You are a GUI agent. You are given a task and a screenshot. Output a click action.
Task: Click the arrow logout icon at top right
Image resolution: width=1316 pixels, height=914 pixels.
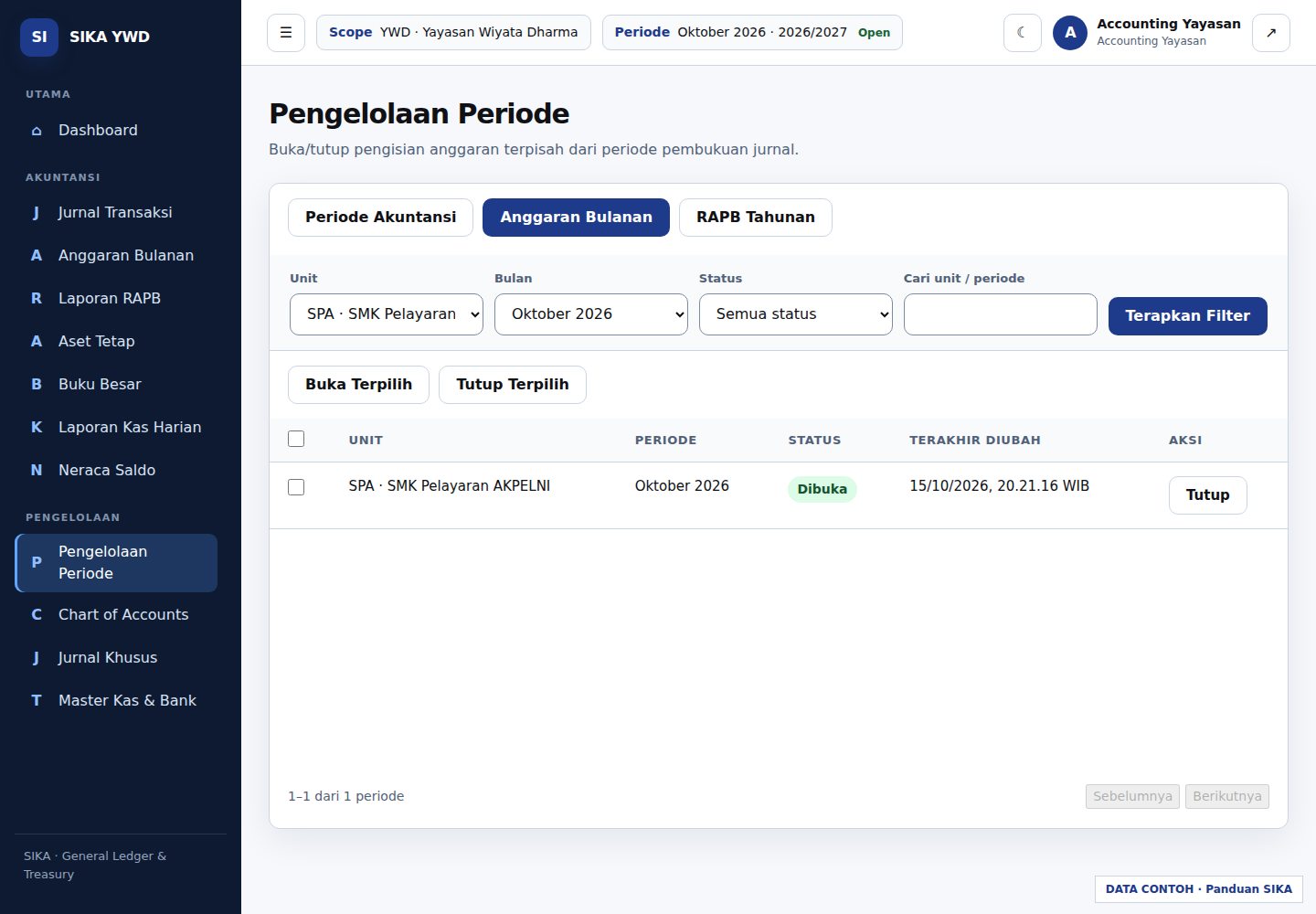pyautogui.click(x=1271, y=33)
